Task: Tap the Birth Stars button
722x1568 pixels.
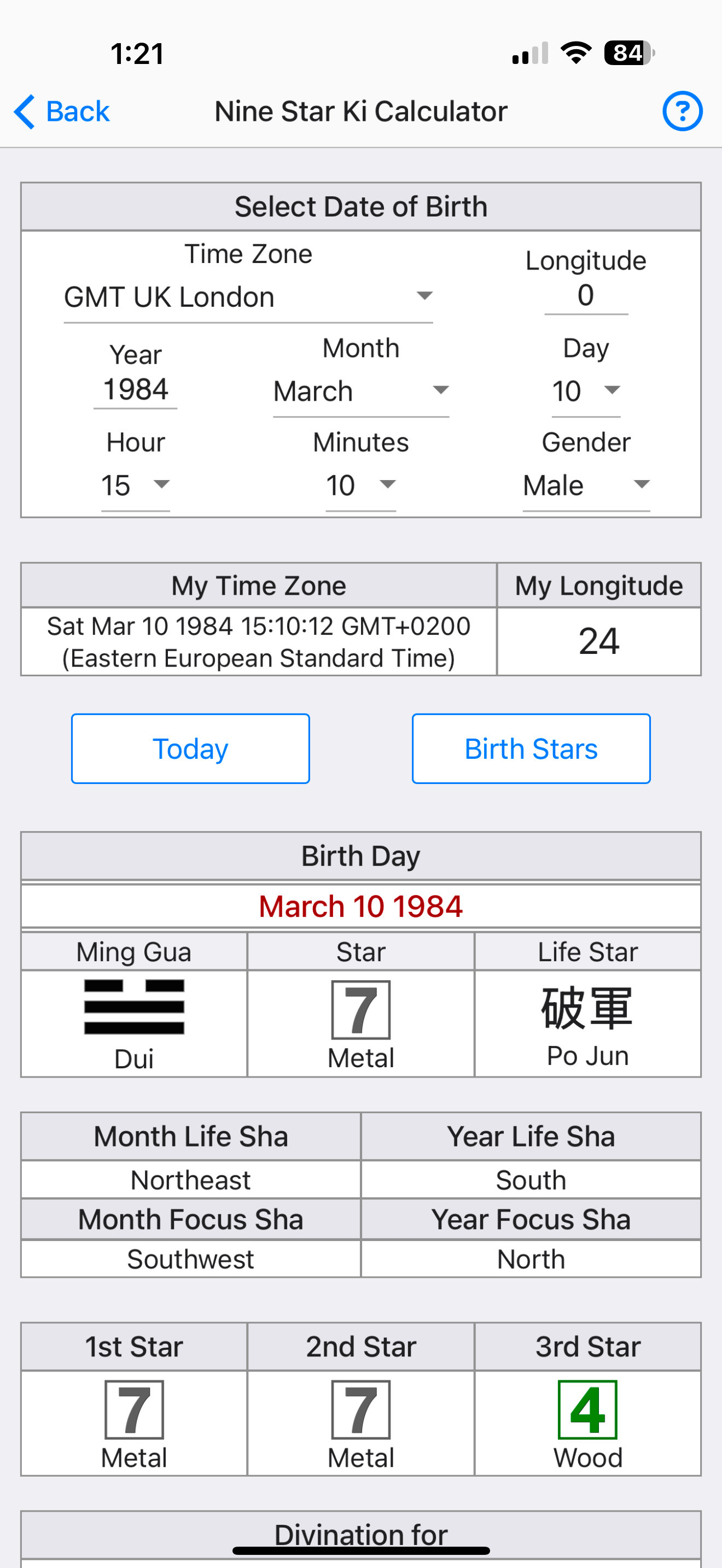Action: point(531,748)
